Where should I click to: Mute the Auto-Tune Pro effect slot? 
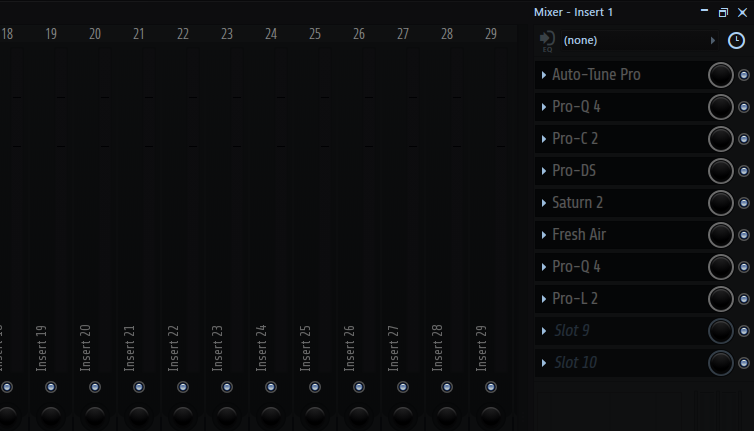click(744, 75)
